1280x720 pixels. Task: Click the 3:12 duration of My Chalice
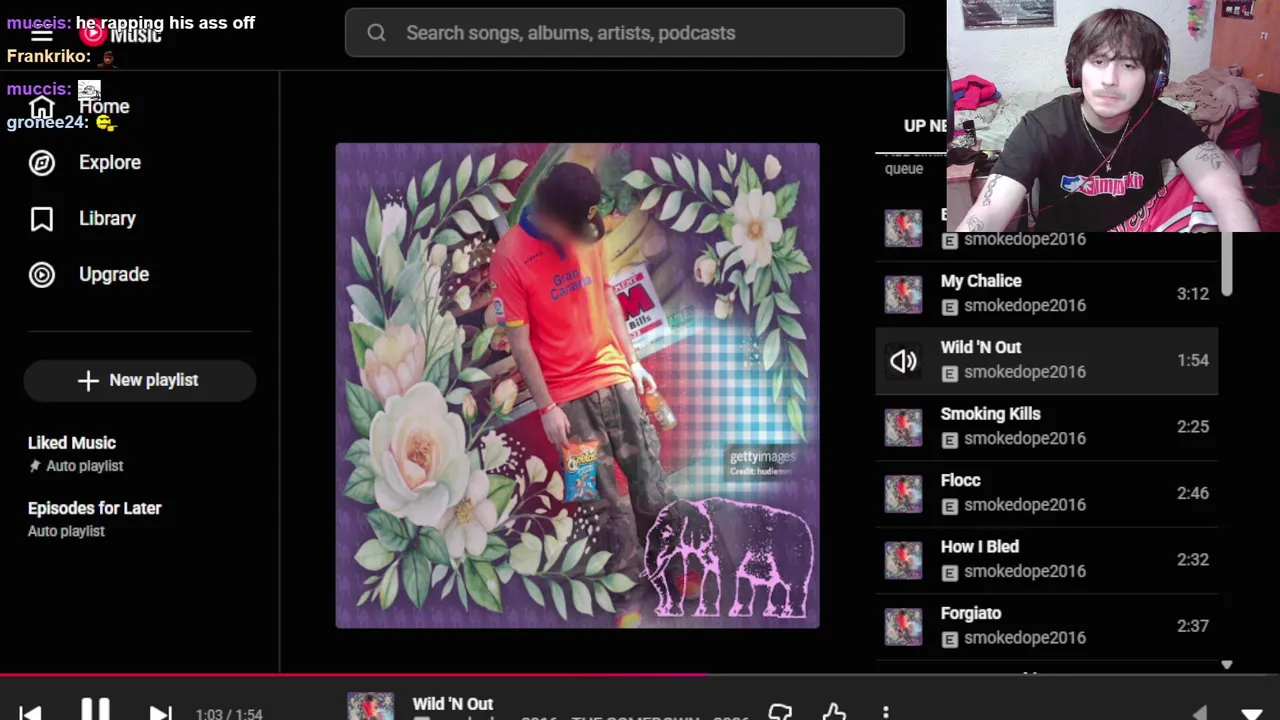point(1193,294)
